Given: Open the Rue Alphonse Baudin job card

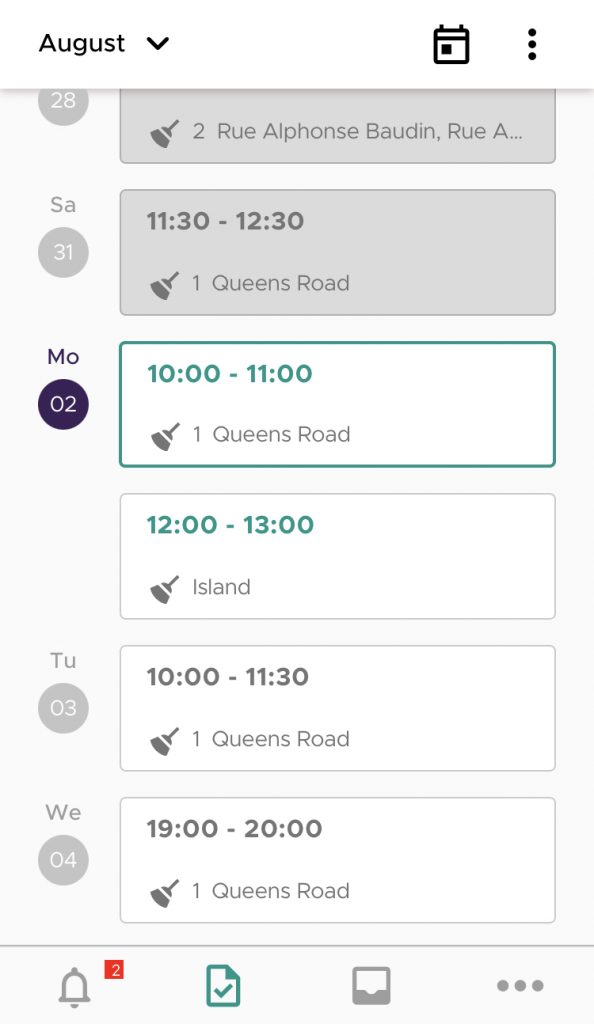Looking at the screenshot, I should [337, 126].
